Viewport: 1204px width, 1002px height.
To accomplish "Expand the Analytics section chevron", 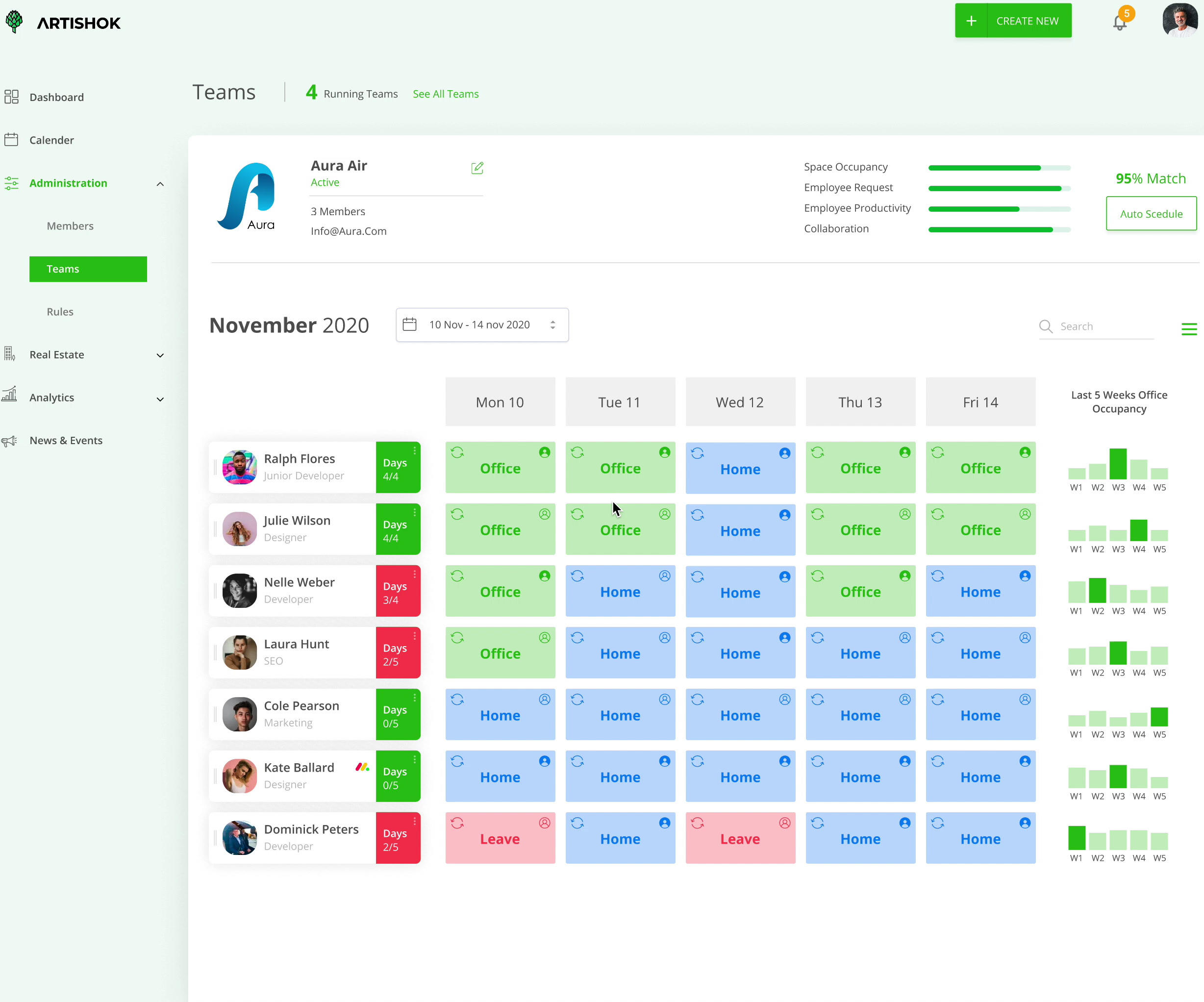I will click(160, 399).
